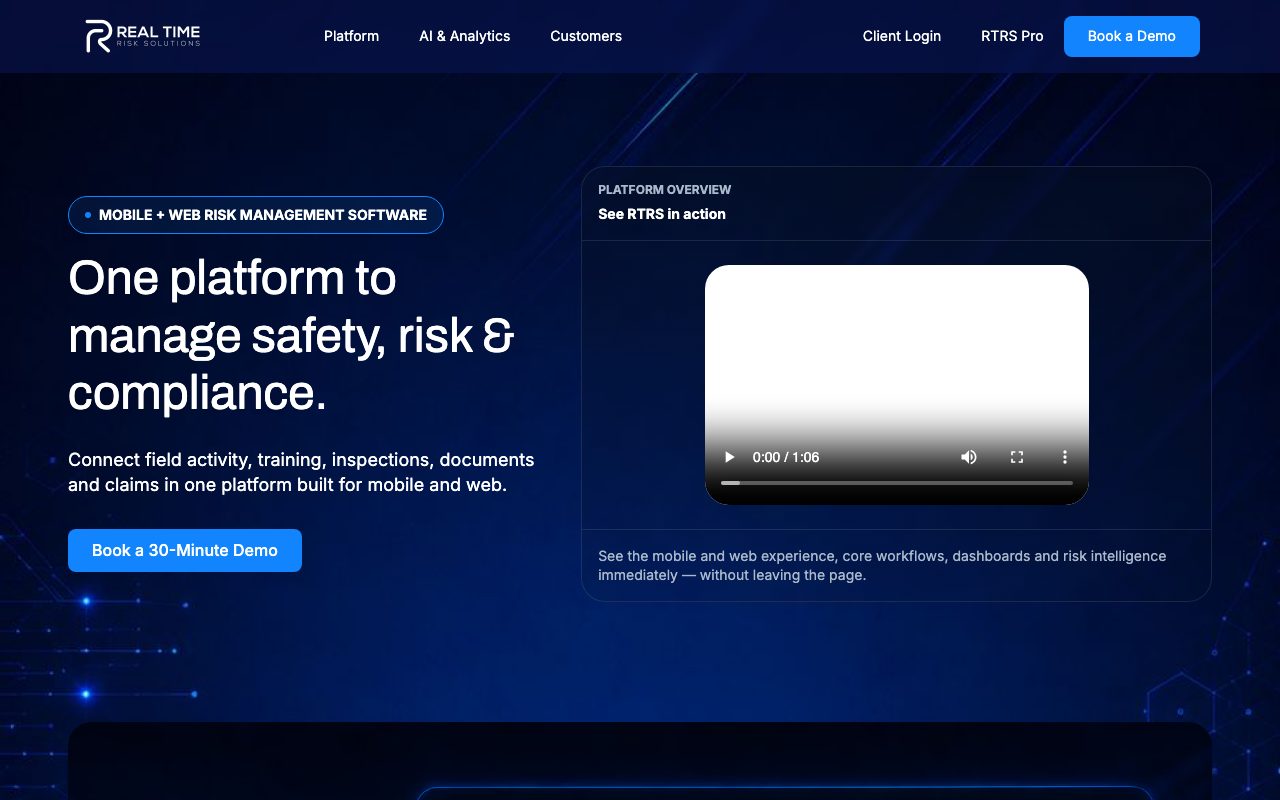This screenshot has height=800, width=1280.
Task: Click the "Connect field activity" description paragraph
Action: coord(301,472)
